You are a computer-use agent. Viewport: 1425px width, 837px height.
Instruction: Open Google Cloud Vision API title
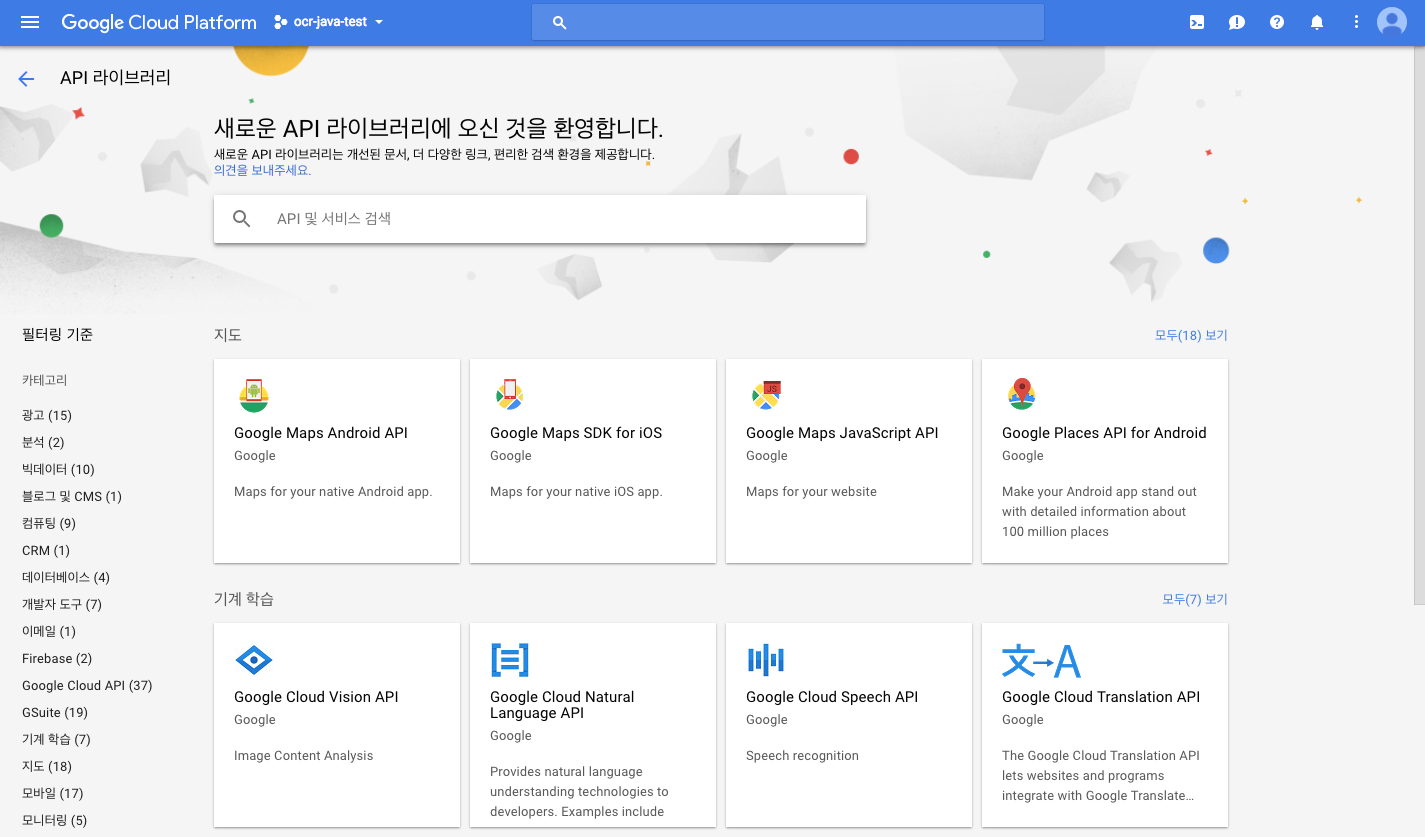316,697
